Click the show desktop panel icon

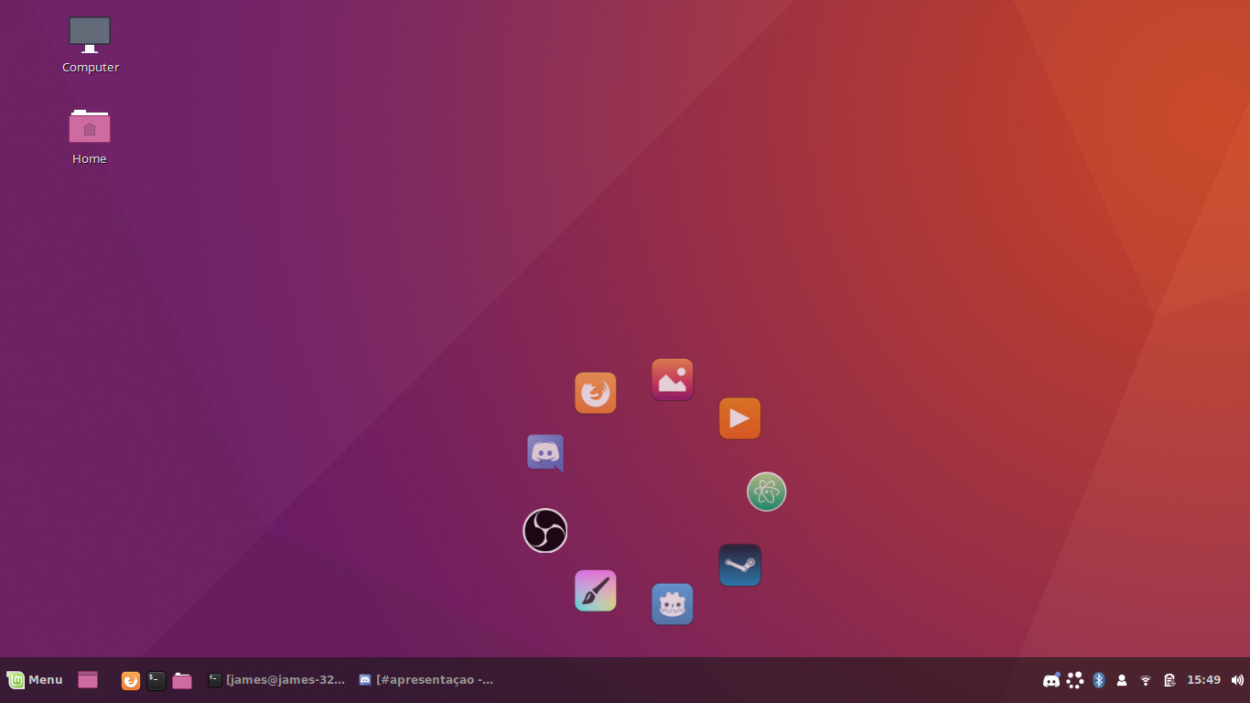[x=88, y=680]
